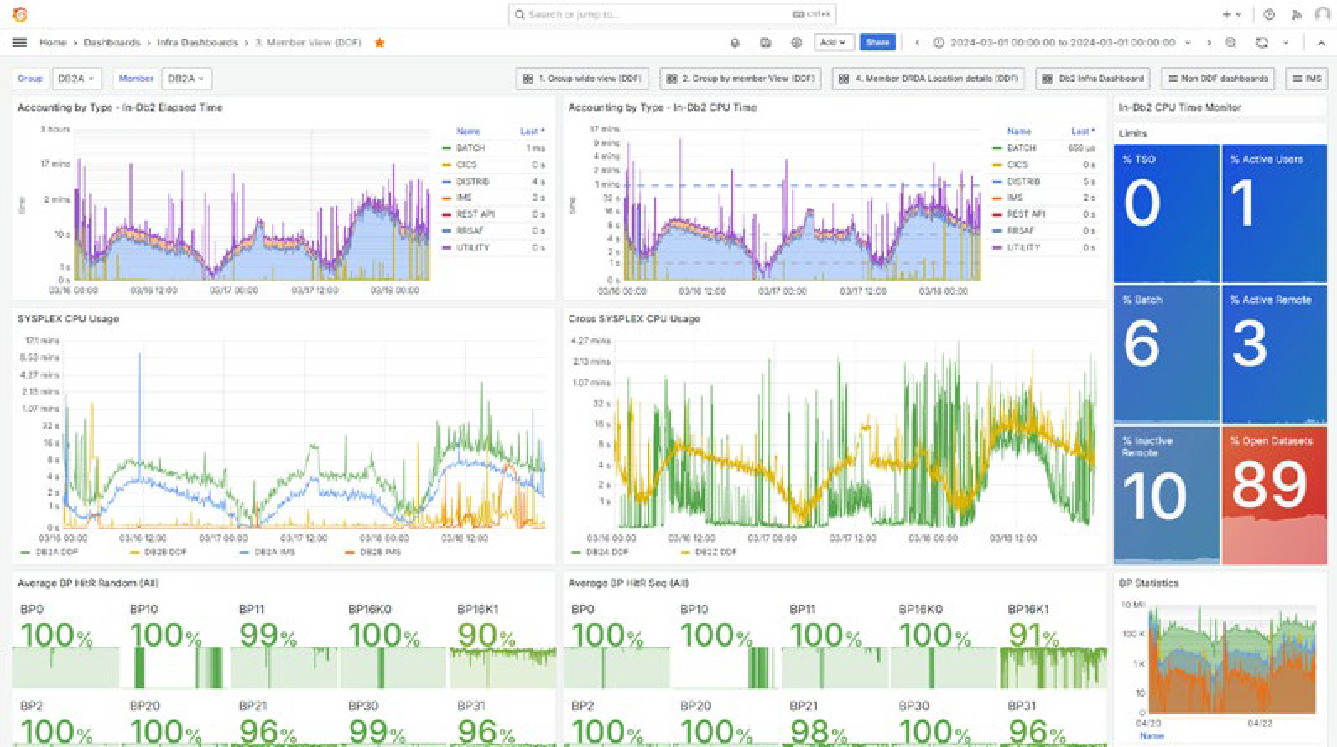The height and width of the screenshot is (747, 1337).
Task: Click the clock icon in the time picker
Action: tap(939, 43)
